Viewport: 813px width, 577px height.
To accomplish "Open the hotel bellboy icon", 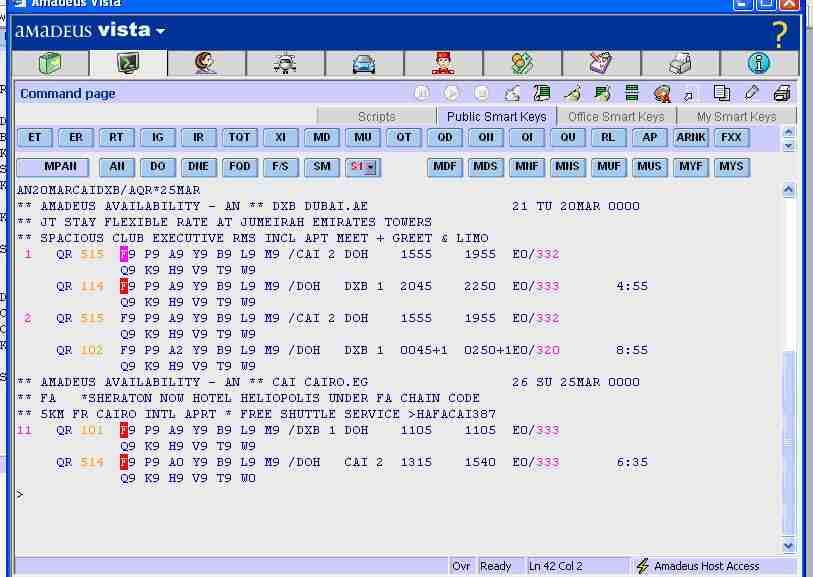I will click(443, 63).
